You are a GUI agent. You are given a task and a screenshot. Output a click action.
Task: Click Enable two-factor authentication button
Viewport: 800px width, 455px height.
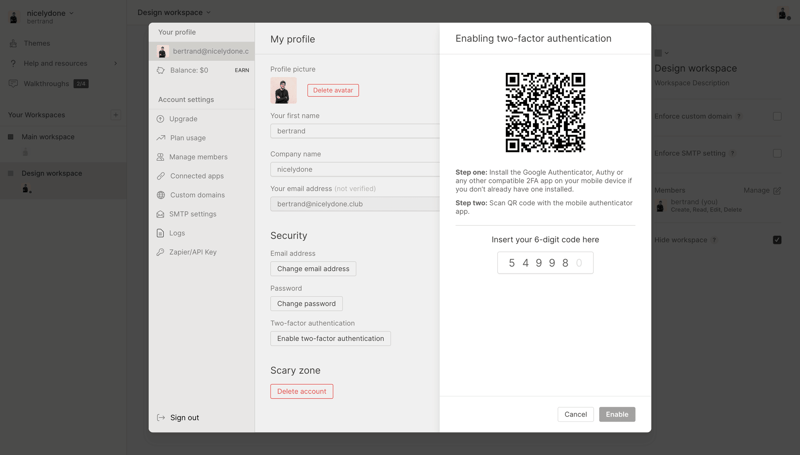(331, 339)
